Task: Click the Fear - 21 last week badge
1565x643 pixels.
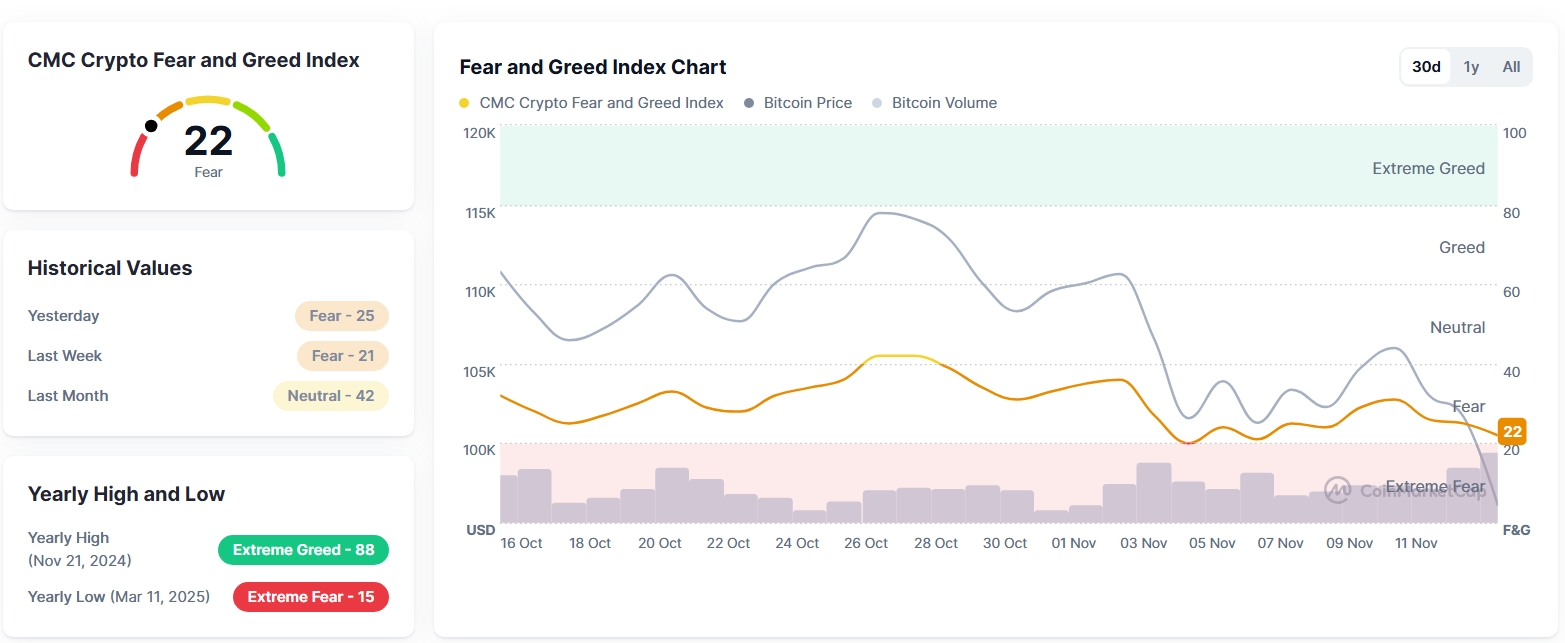Action: coord(343,356)
